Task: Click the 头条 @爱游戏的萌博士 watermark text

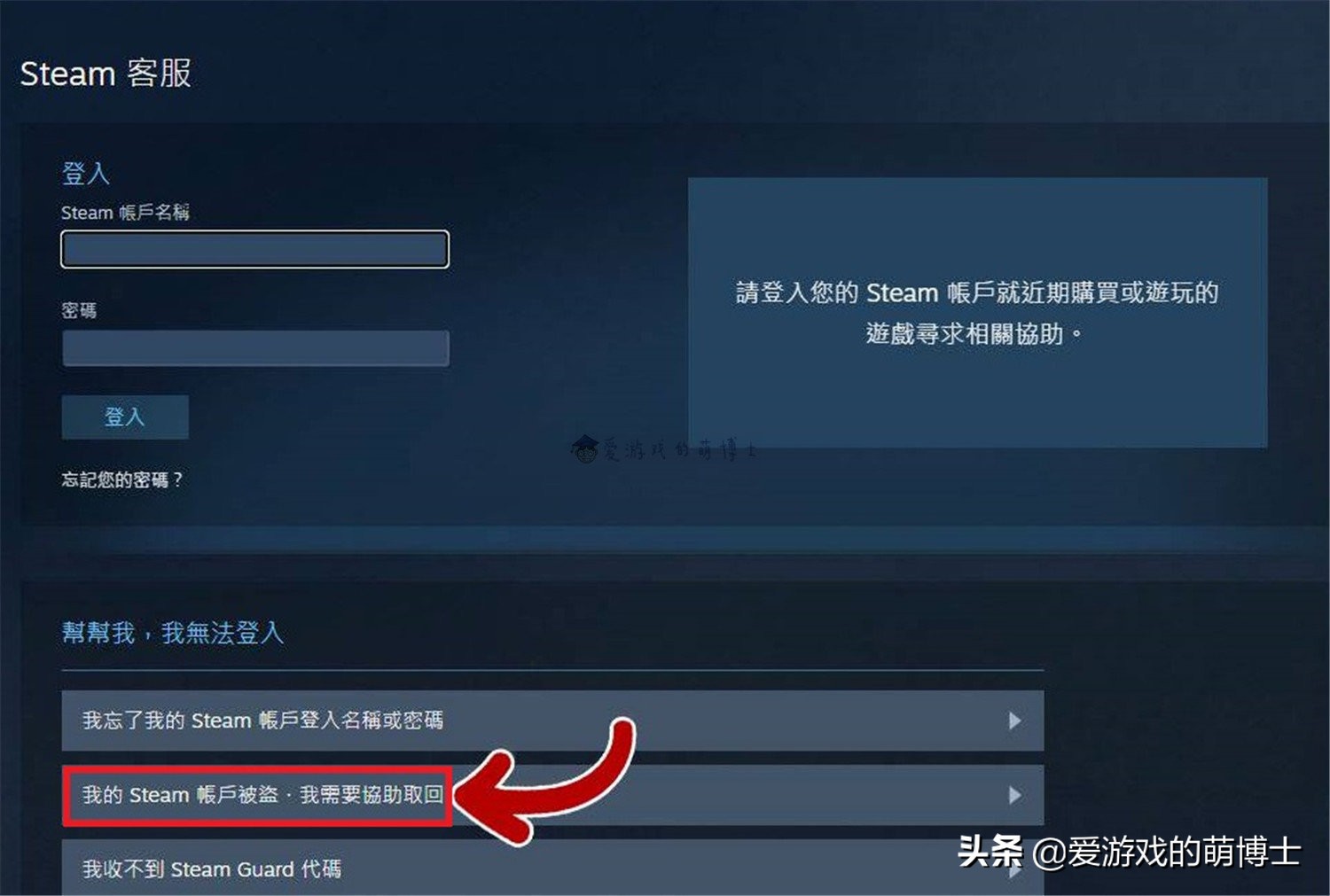Action: click(x=1130, y=852)
